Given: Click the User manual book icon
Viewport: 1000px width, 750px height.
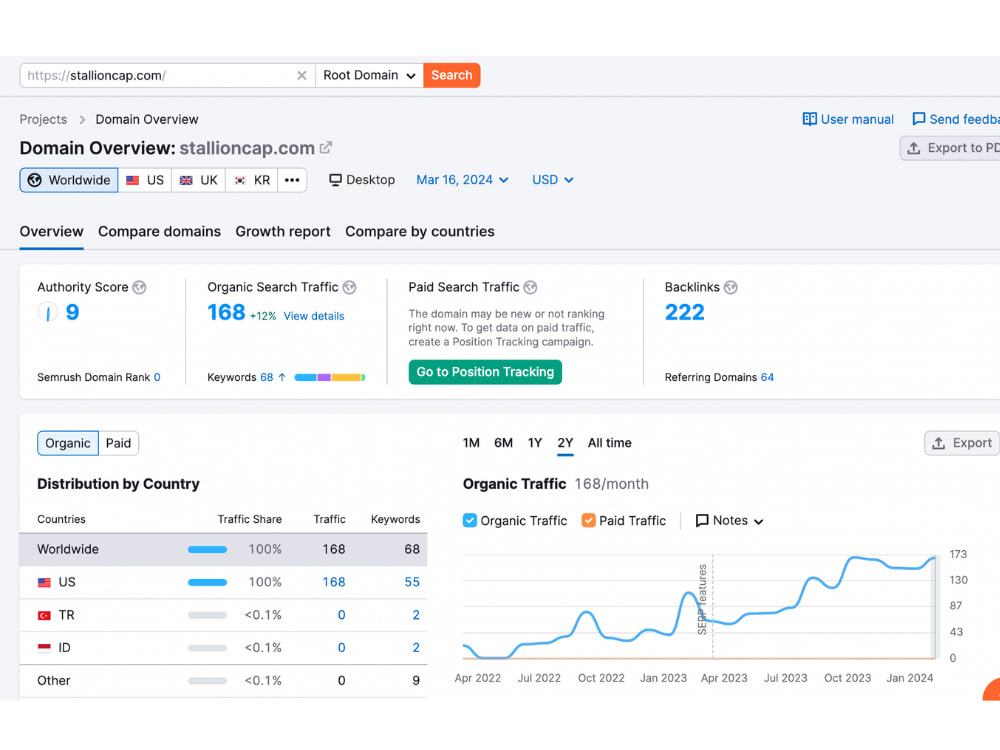Looking at the screenshot, I should (809, 119).
